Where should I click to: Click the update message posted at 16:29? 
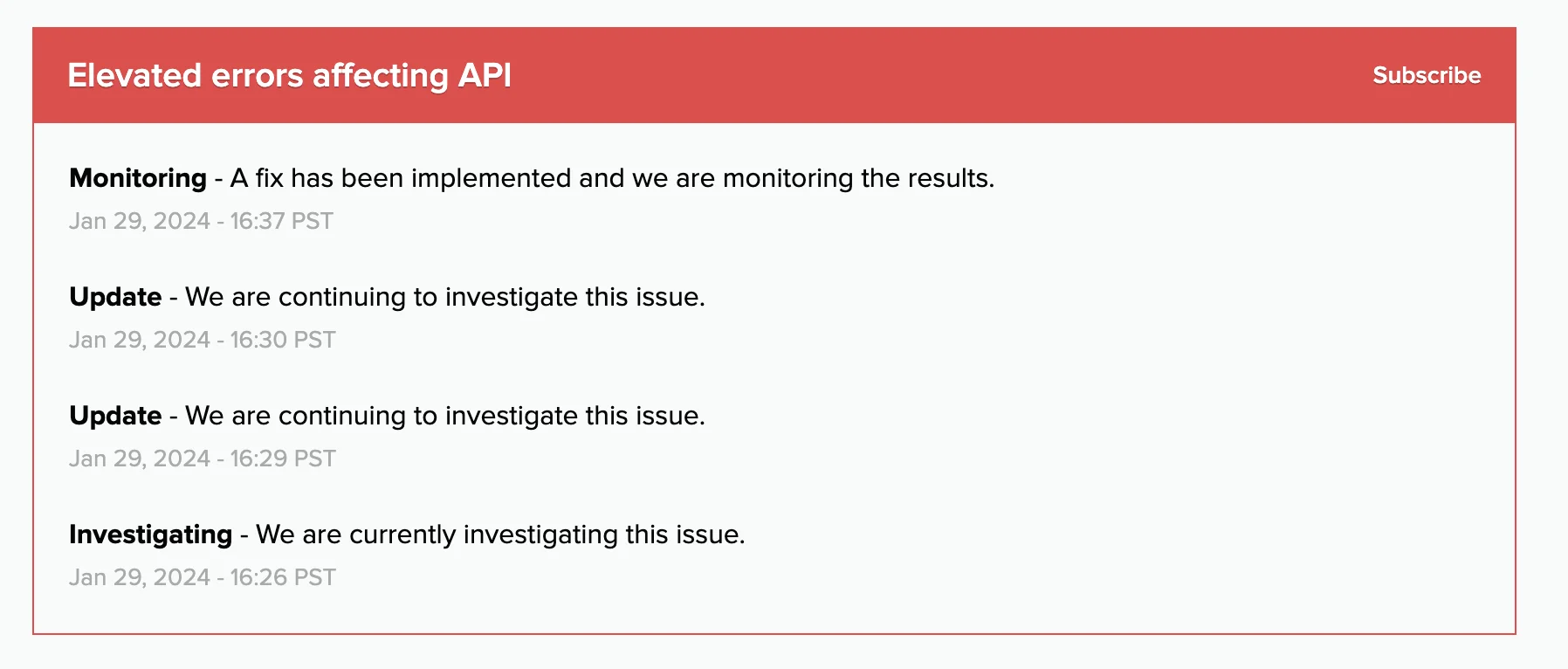(x=444, y=416)
